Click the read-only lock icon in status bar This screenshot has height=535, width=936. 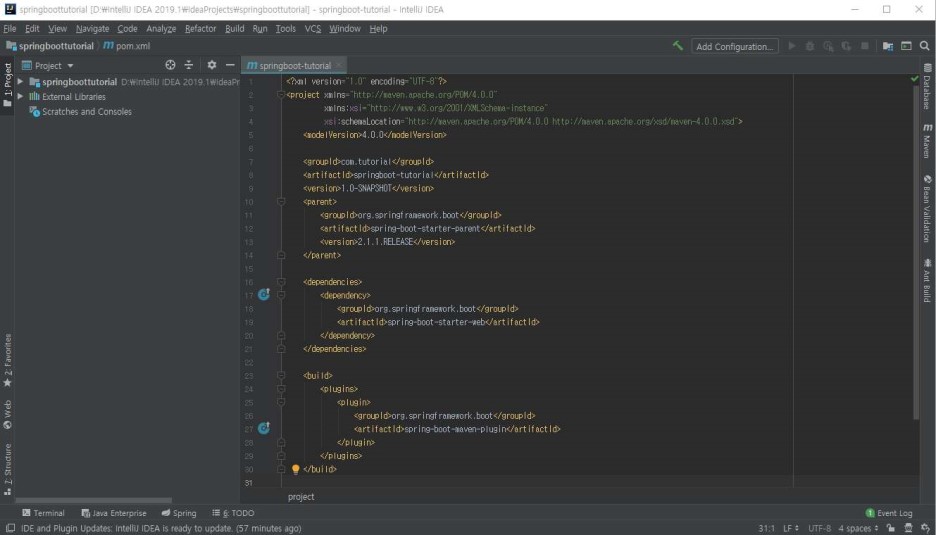pos(891,528)
